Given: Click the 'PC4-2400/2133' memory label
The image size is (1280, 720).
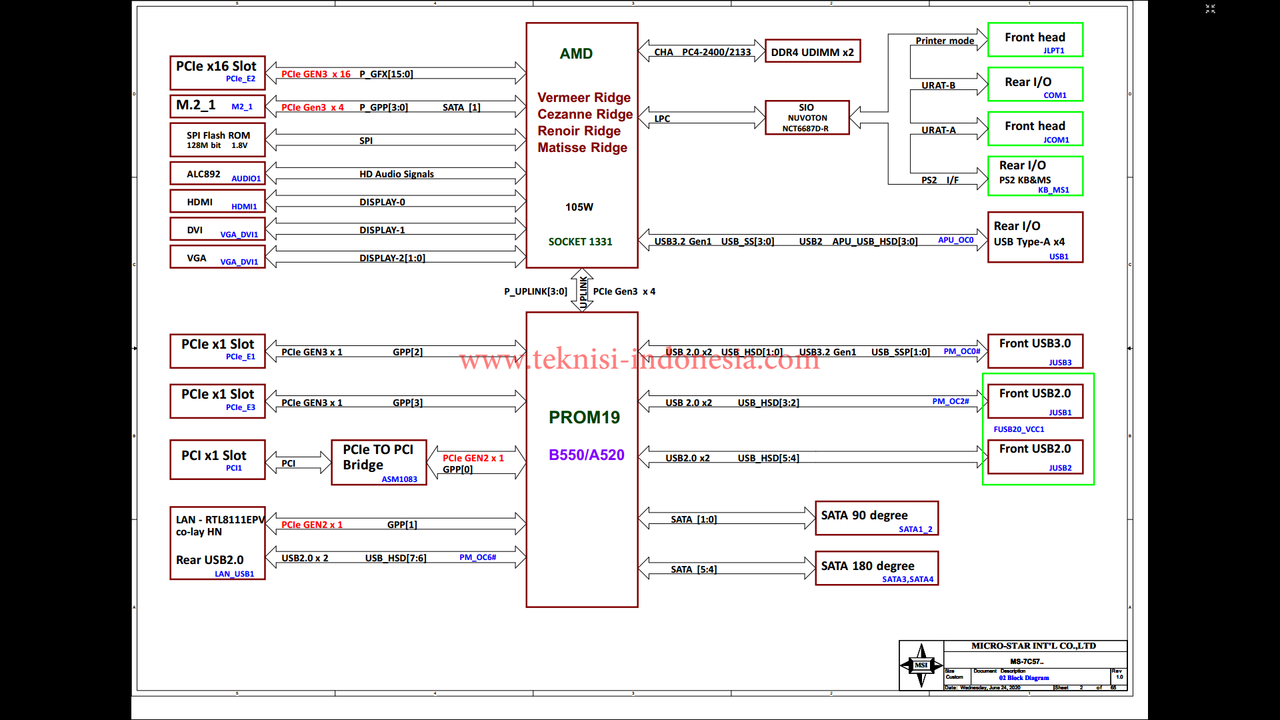Looking at the screenshot, I should pyautogui.click(x=716, y=52).
